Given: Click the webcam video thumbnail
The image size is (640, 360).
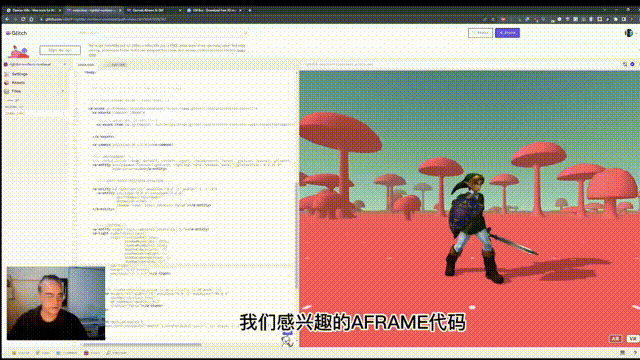Looking at the screenshot, I should pos(56,303).
